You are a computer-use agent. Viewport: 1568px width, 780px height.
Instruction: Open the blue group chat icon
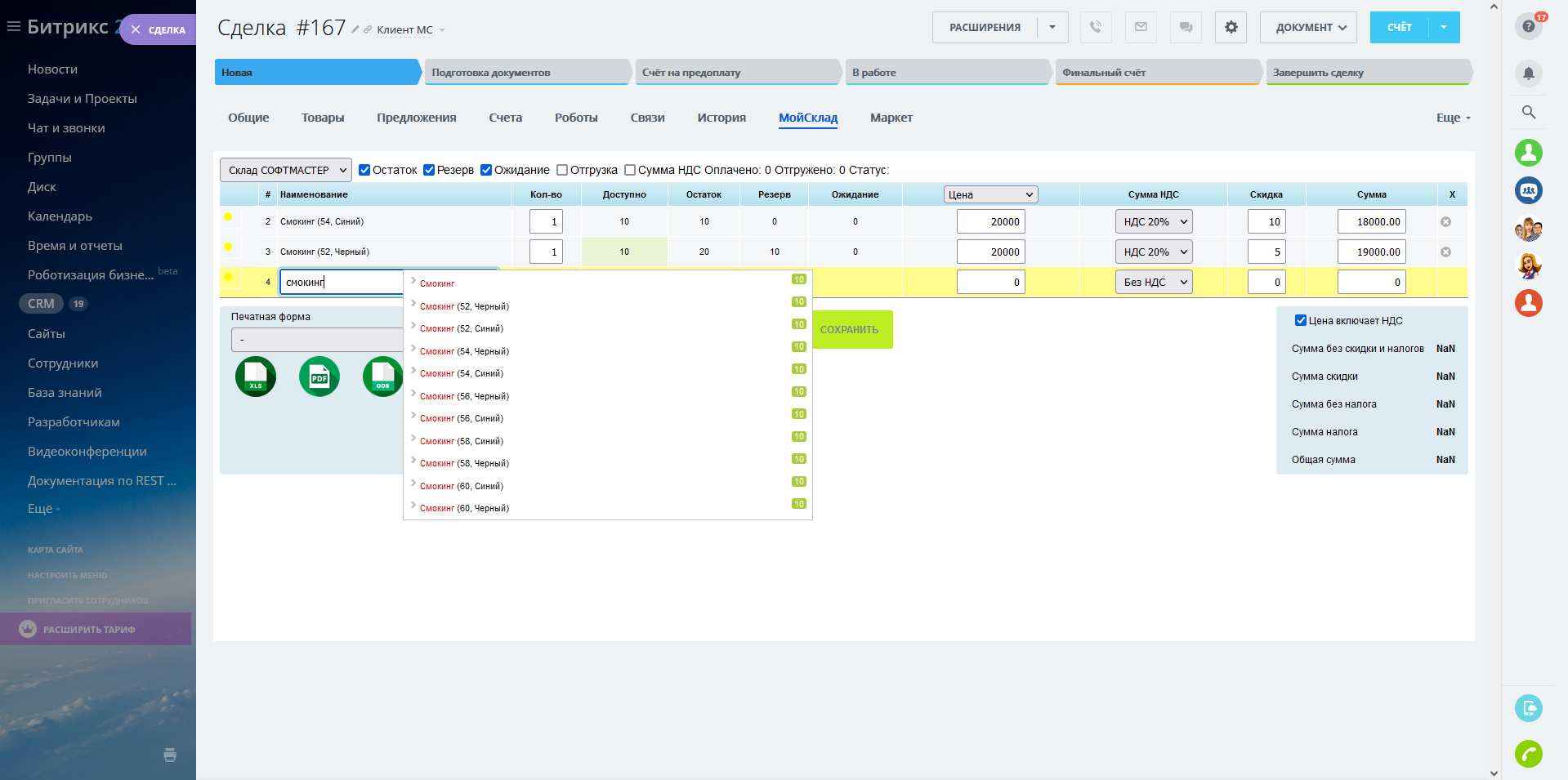pyautogui.click(x=1529, y=190)
